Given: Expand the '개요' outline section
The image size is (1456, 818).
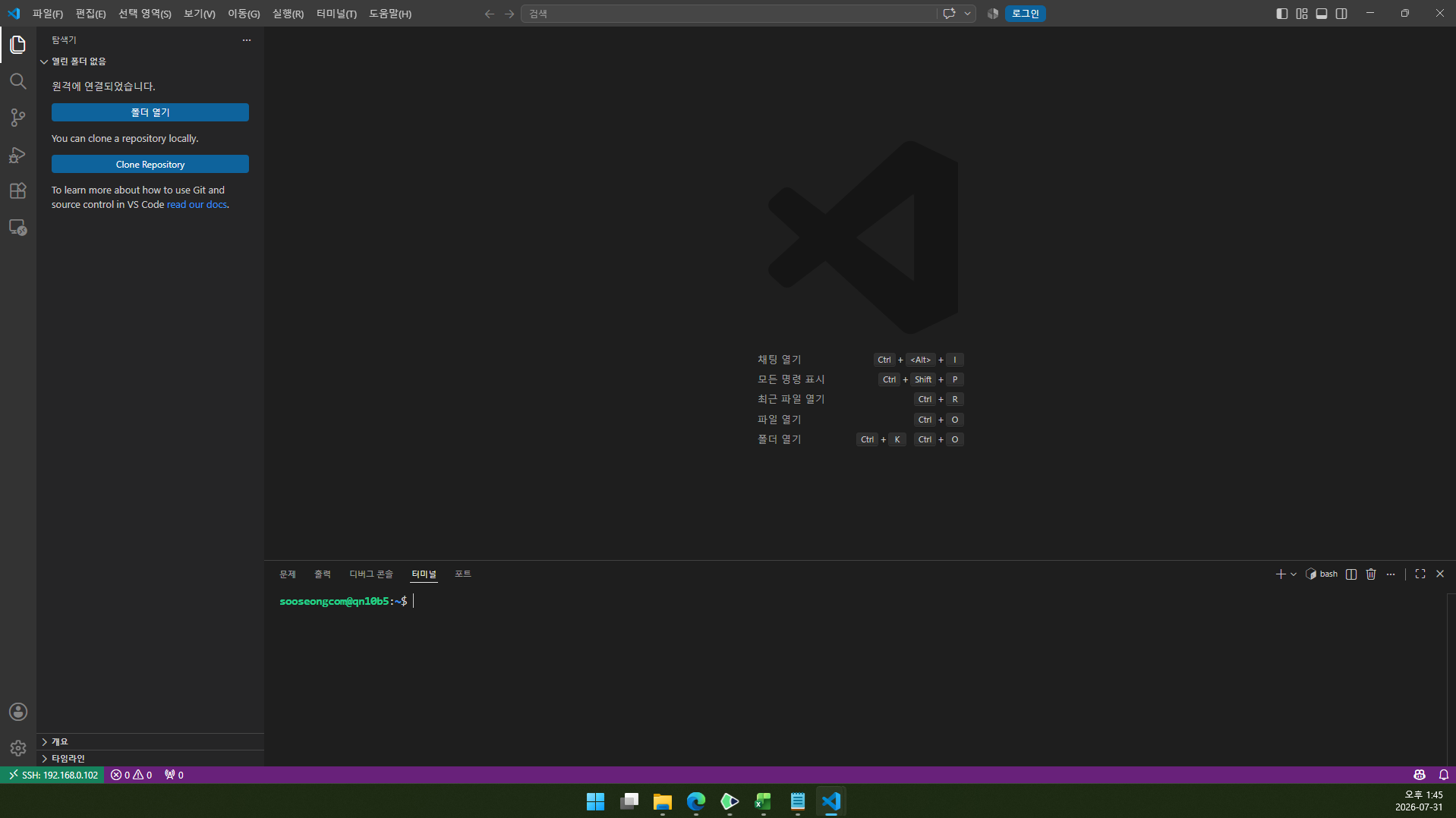Looking at the screenshot, I should pyautogui.click(x=150, y=742).
